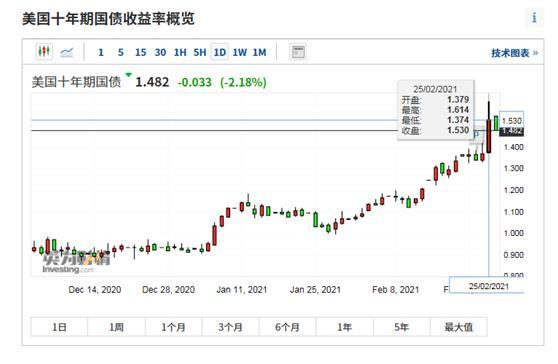
Task: Switch to the 1M monthly interval
Action: click(259, 53)
